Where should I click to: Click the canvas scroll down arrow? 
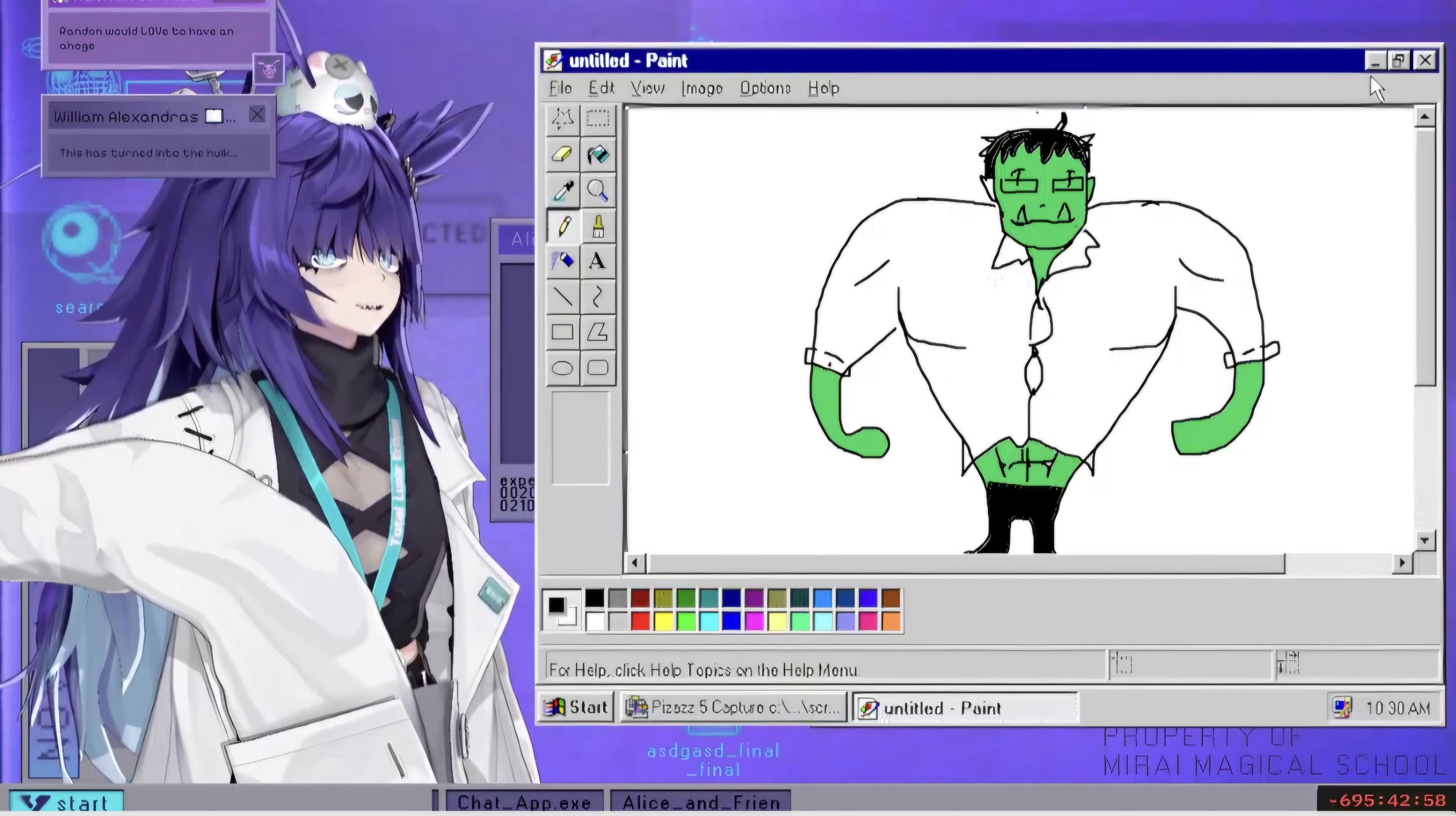(x=1424, y=541)
